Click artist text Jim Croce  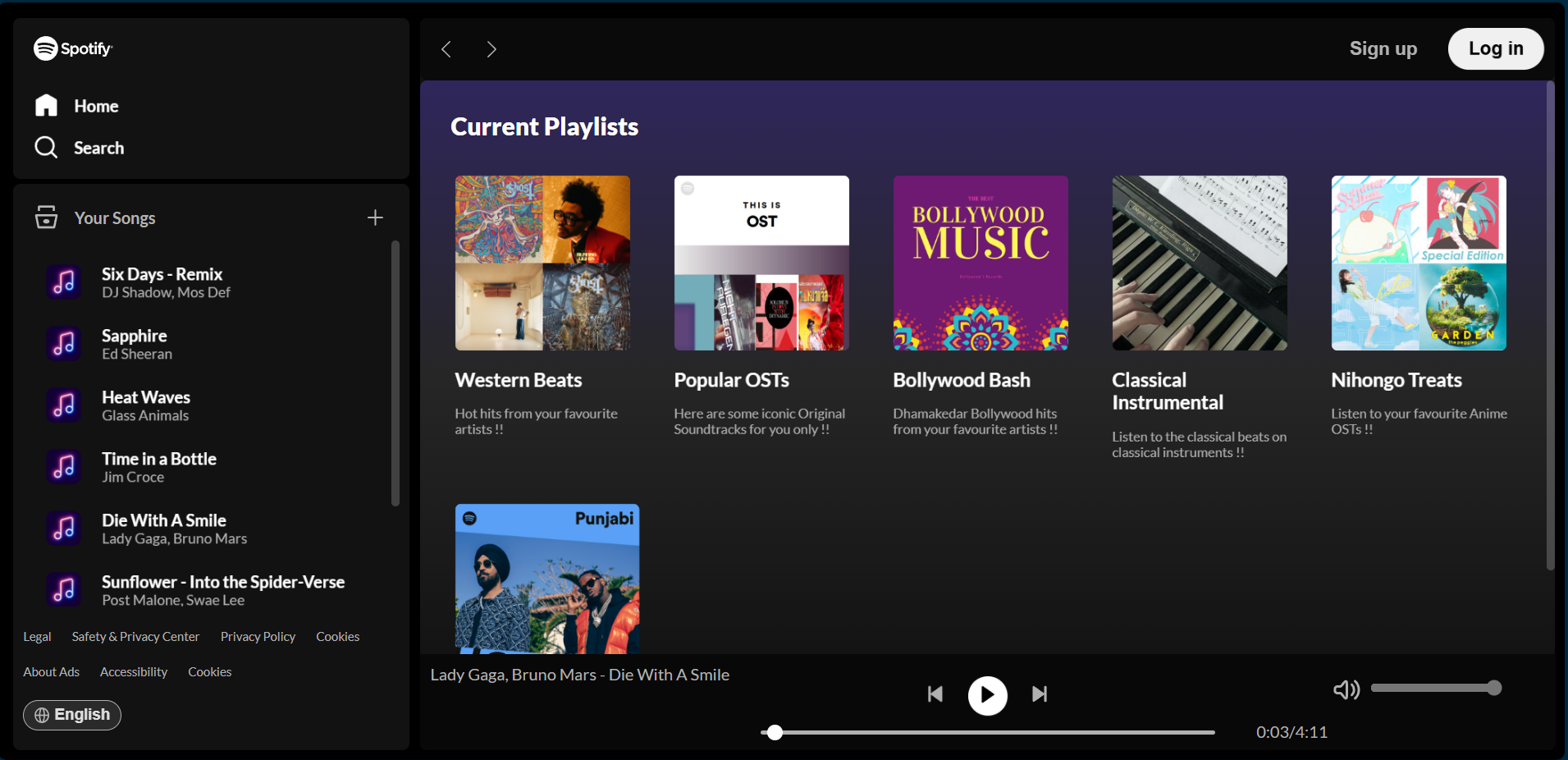[x=133, y=478]
